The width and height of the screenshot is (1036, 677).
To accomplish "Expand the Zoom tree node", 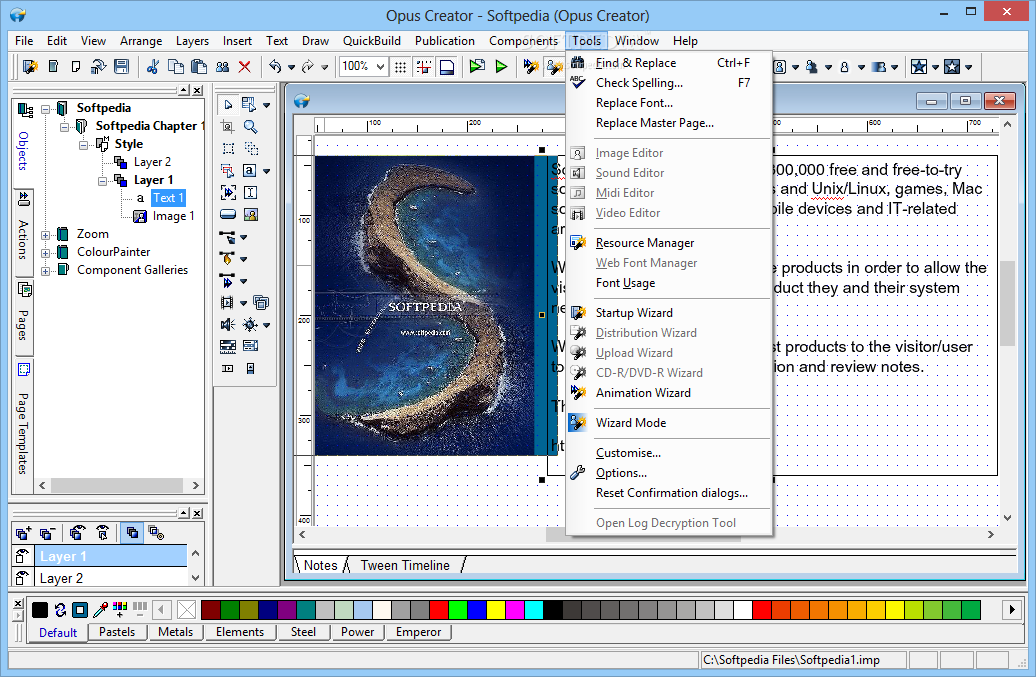I will (46, 234).
